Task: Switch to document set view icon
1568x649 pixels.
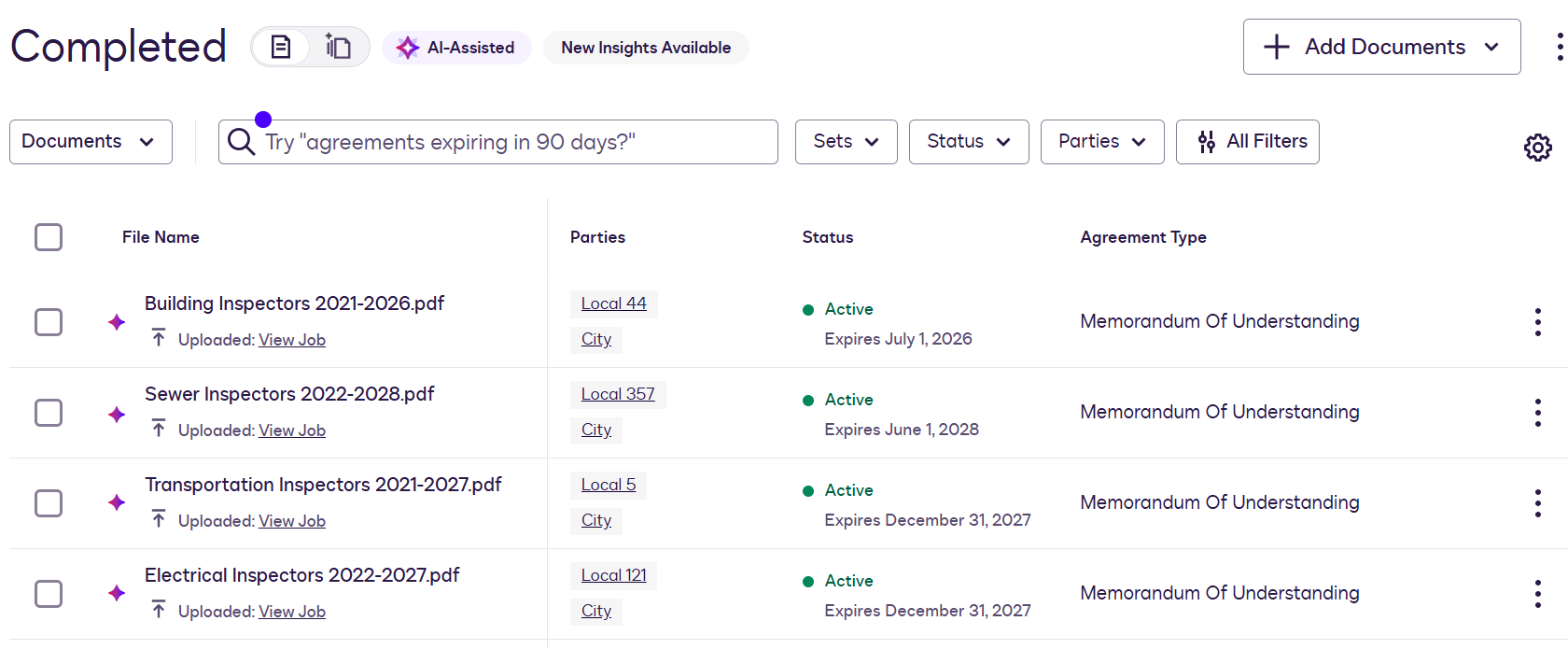Action: (x=338, y=47)
